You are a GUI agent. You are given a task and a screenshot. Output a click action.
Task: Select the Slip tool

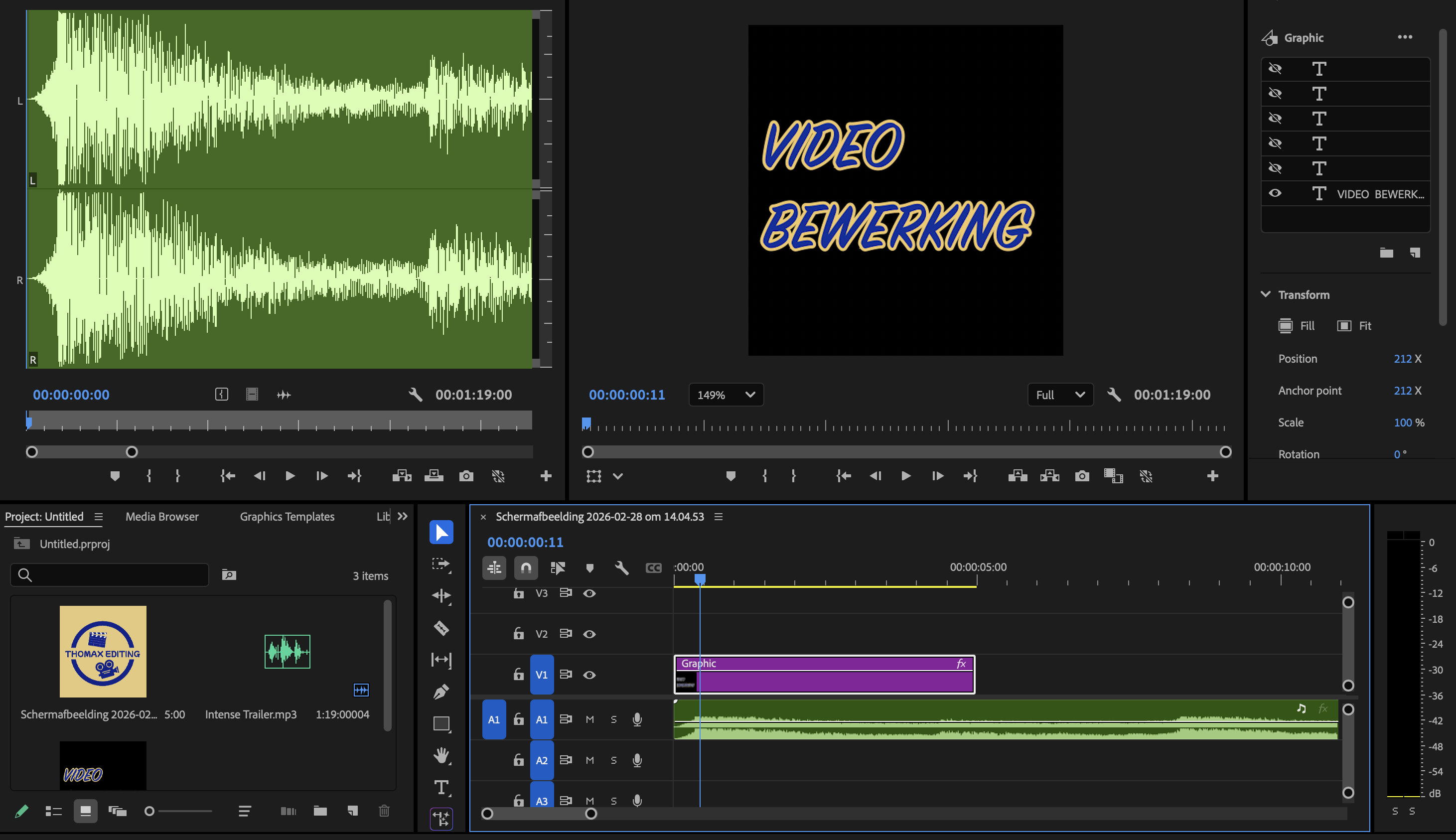pyautogui.click(x=441, y=660)
